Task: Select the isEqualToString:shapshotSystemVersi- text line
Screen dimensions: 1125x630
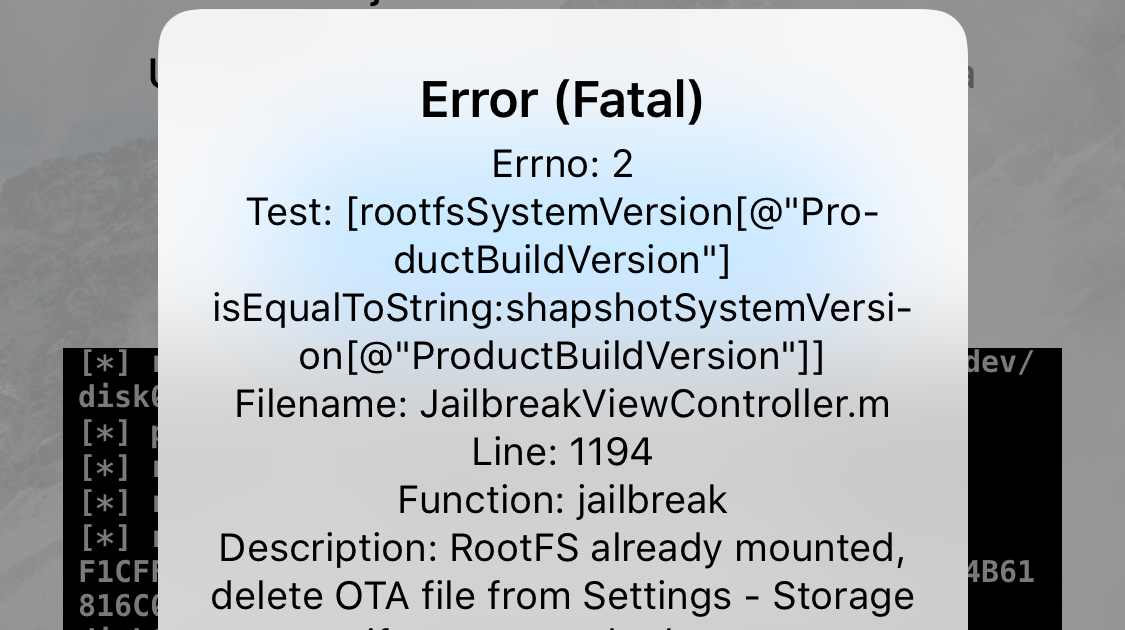Action: point(562,308)
